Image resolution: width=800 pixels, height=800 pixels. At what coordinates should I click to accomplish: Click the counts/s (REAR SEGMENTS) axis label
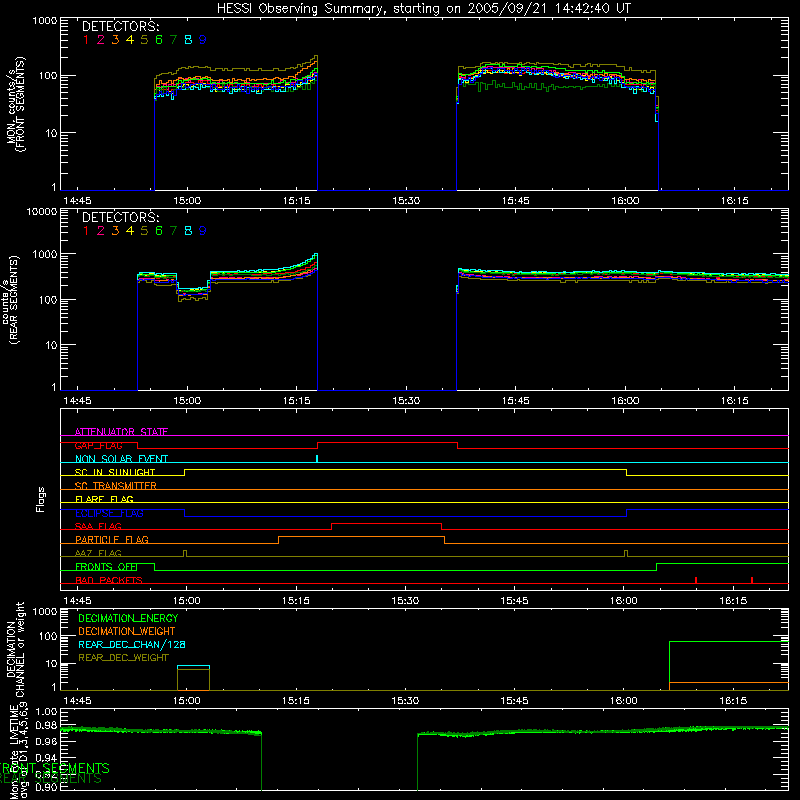click(x=11, y=300)
